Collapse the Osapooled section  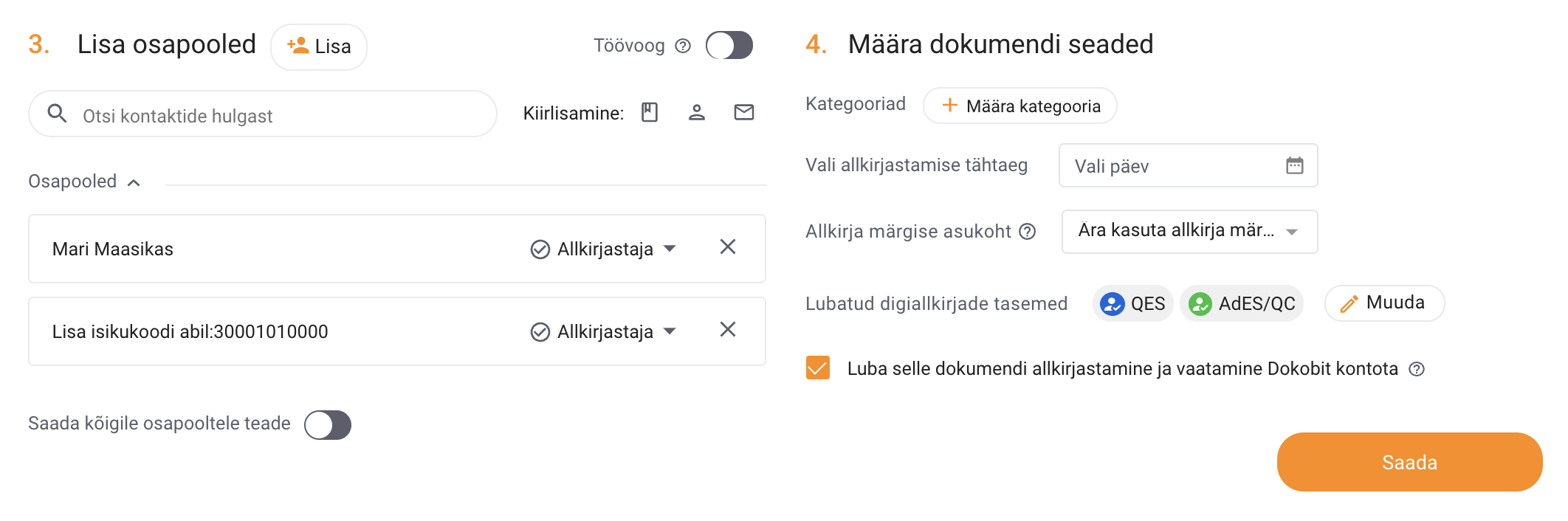pos(84,182)
